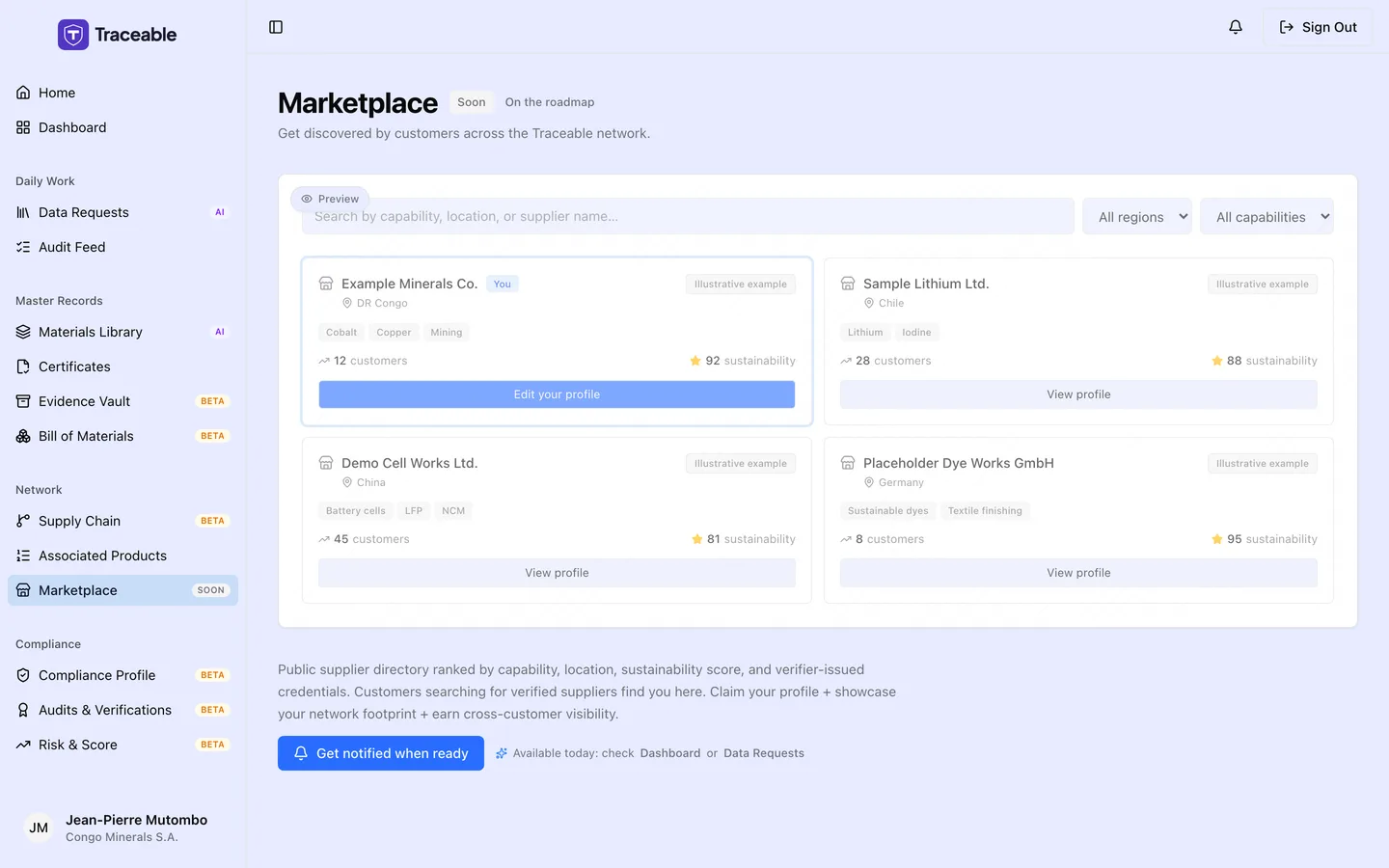This screenshot has width=1389, height=868.
Task: Go to Supply Chain page
Action: coord(123,521)
